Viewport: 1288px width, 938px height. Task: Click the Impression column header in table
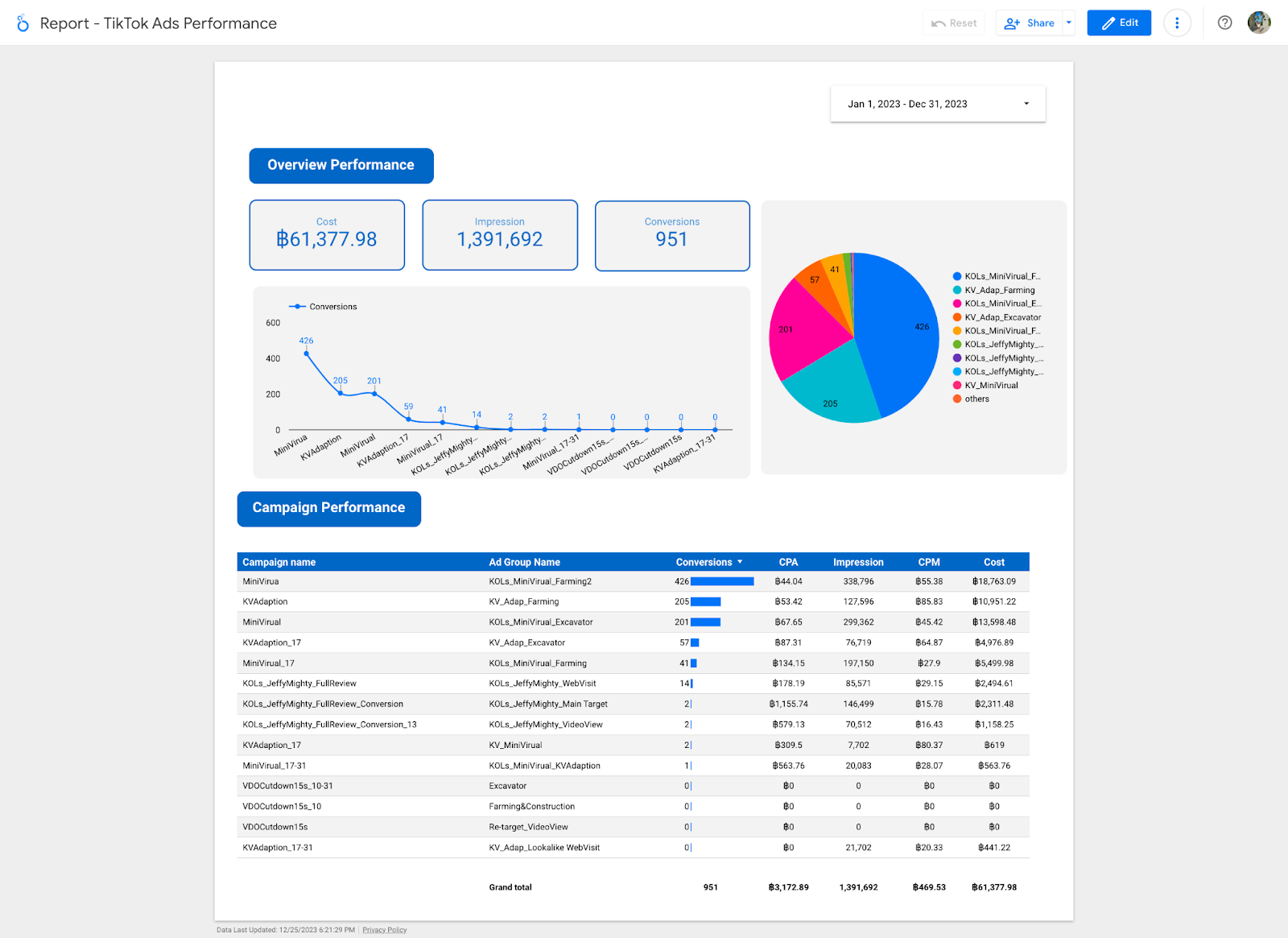(x=858, y=562)
